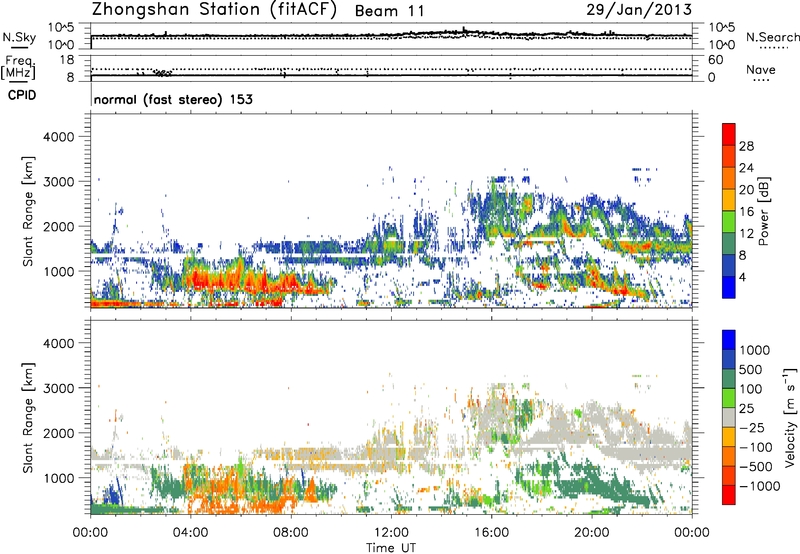Click the 'Velocity [m s-1]' axis label
Image resolution: width=800 pixels, height=554 pixels.
(789, 416)
